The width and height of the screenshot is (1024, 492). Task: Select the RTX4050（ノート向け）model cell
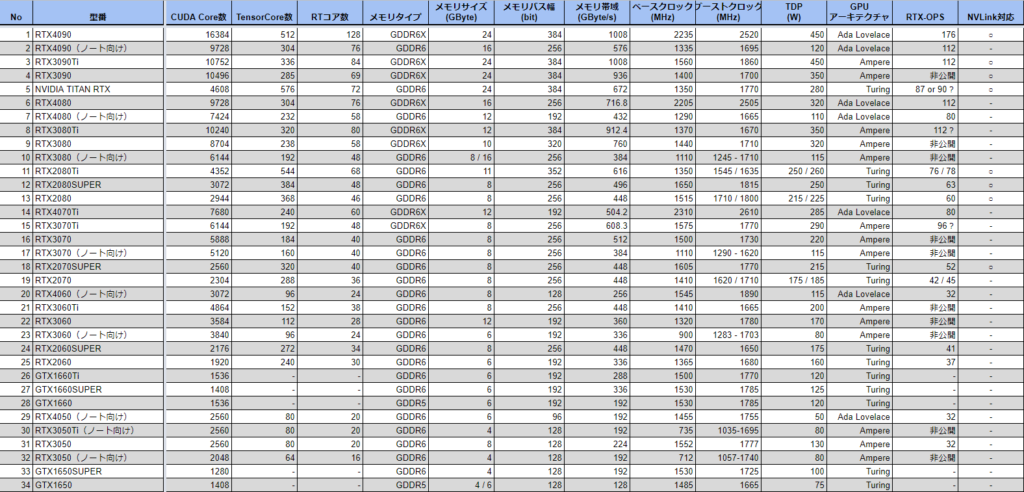(99, 417)
